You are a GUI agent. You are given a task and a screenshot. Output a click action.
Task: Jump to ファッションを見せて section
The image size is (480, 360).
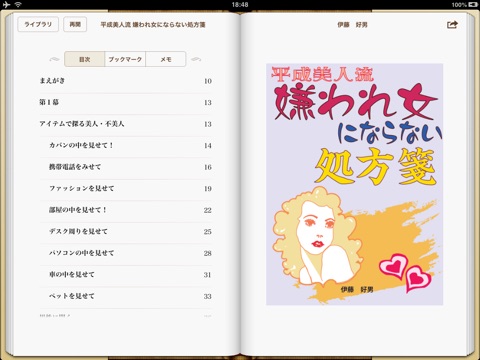[x=126, y=188]
